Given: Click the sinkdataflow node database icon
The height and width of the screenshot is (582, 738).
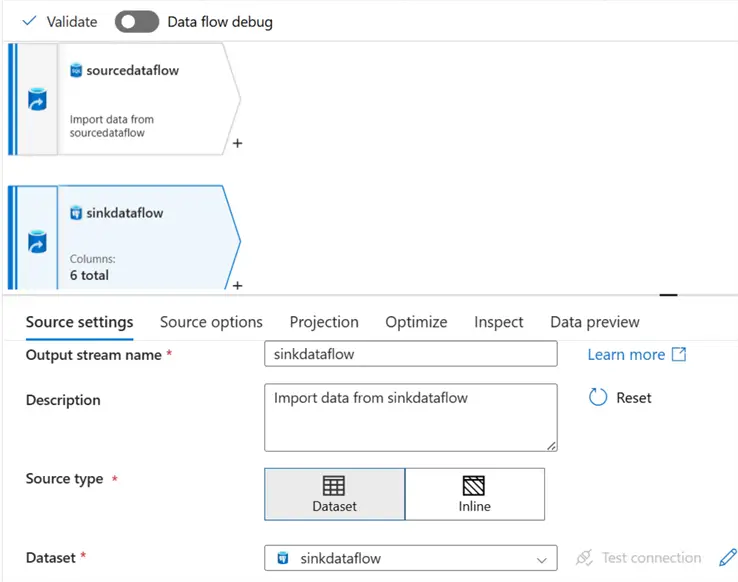Looking at the screenshot, I should [x=37, y=241].
